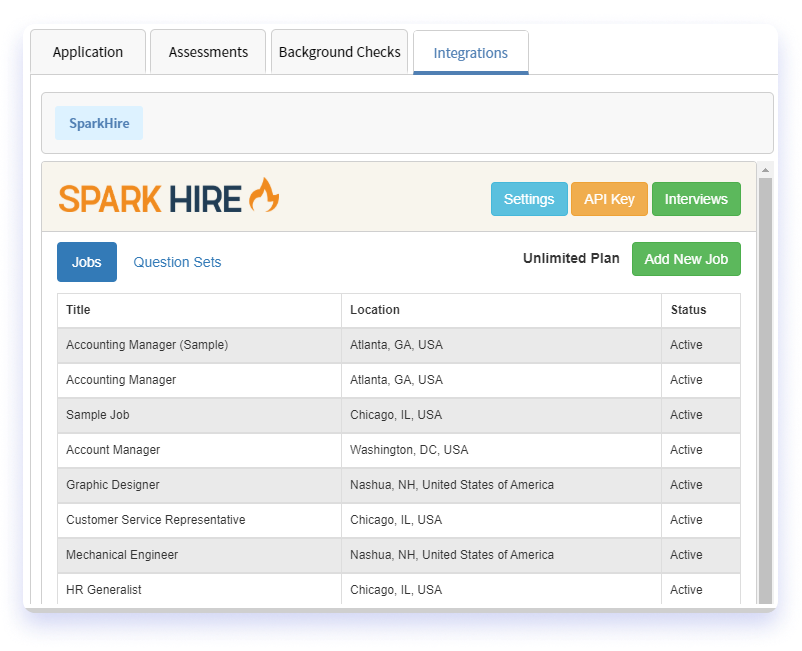This screenshot has width=802, height=651.
Task: Open Customer Service Representative job
Action: (155, 520)
